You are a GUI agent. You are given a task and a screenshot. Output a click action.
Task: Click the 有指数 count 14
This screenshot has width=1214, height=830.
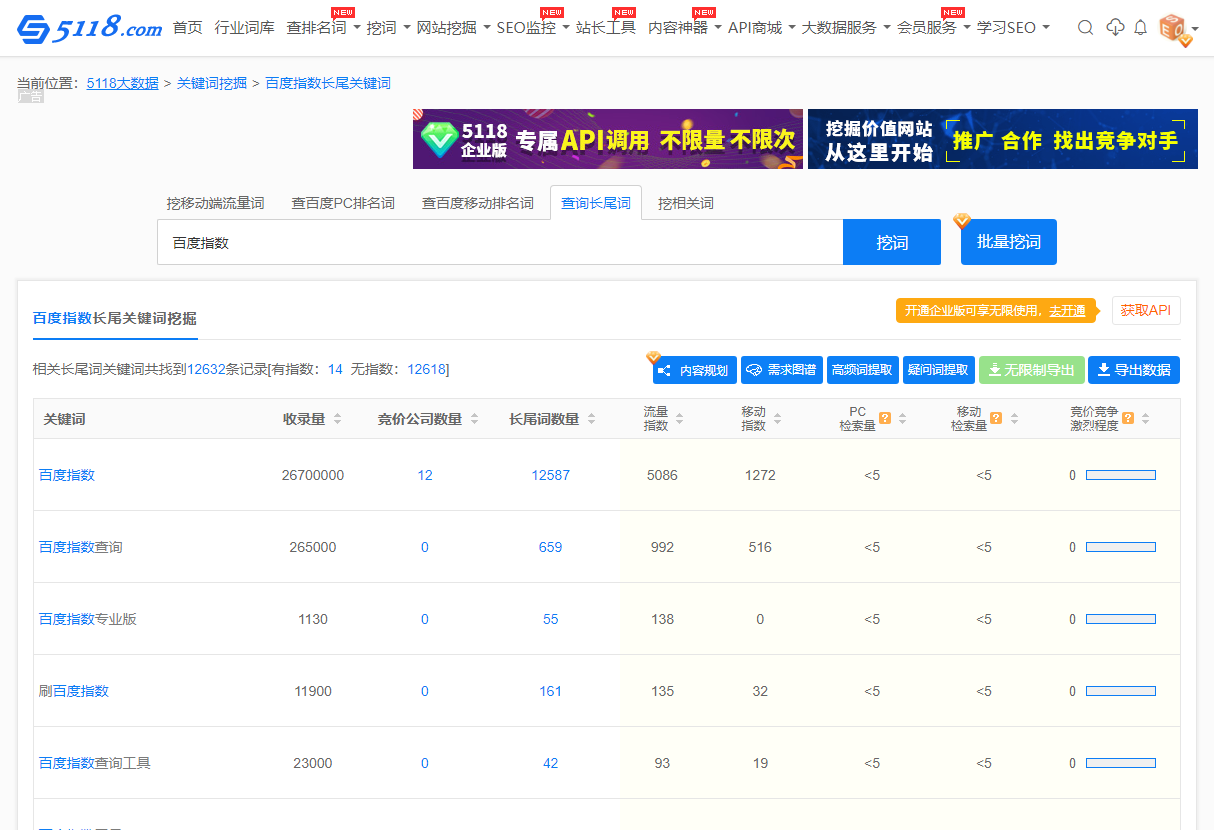pyautogui.click(x=335, y=369)
